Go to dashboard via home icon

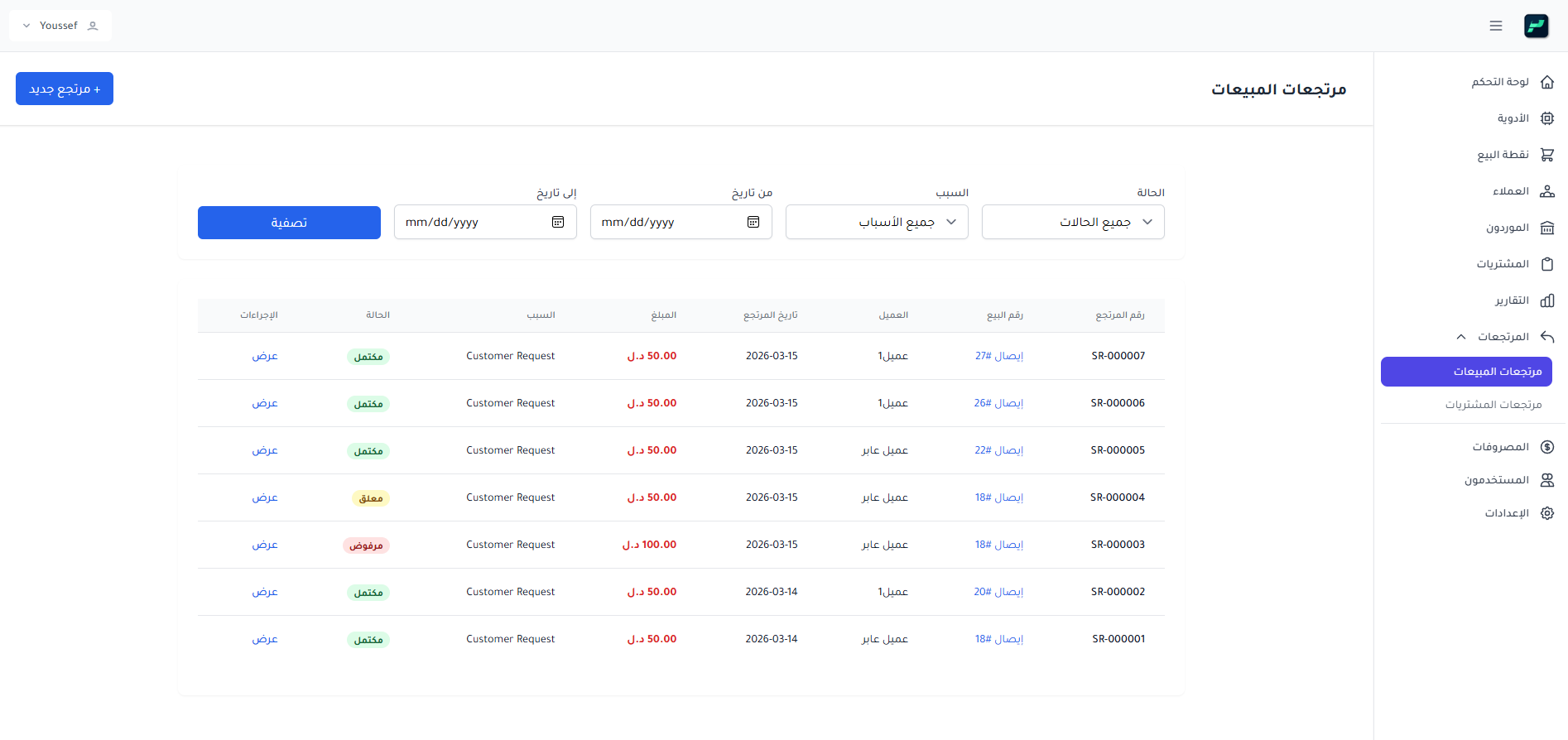point(1546,82)
